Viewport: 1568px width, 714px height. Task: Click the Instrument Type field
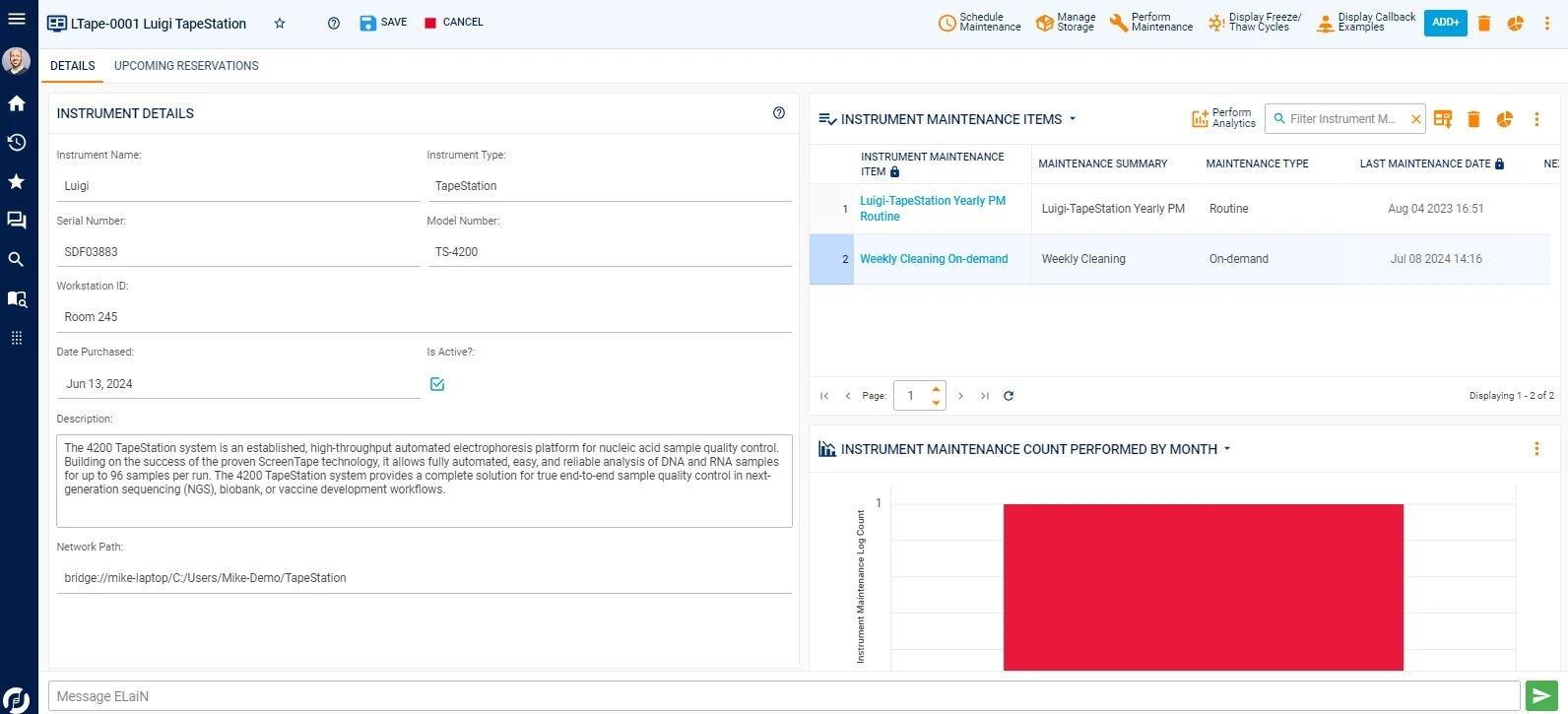point(610,186)
